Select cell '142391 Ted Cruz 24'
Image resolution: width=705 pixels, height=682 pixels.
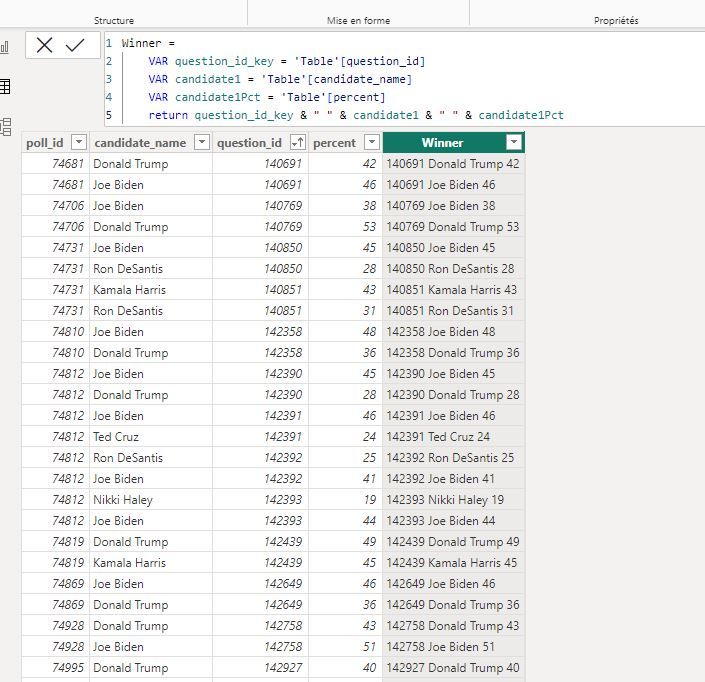coord(453,437)
